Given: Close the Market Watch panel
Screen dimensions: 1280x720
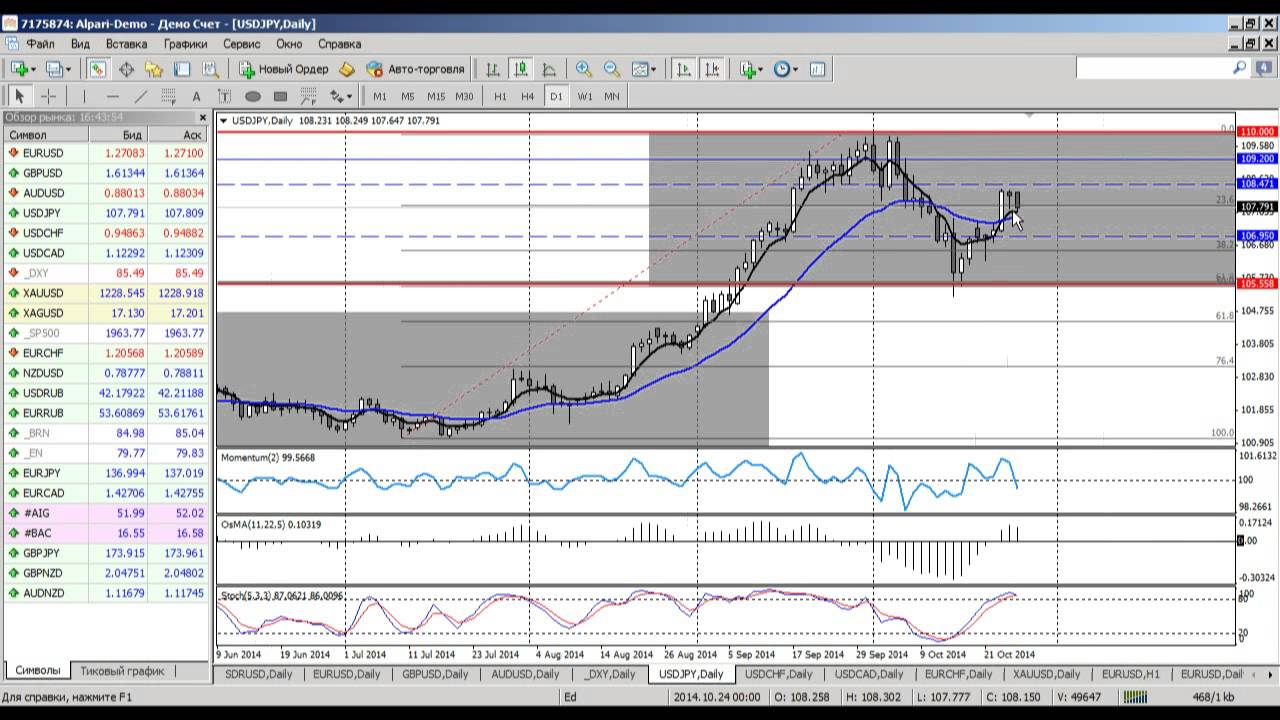Looking at the screenshot, I should 203,118.
